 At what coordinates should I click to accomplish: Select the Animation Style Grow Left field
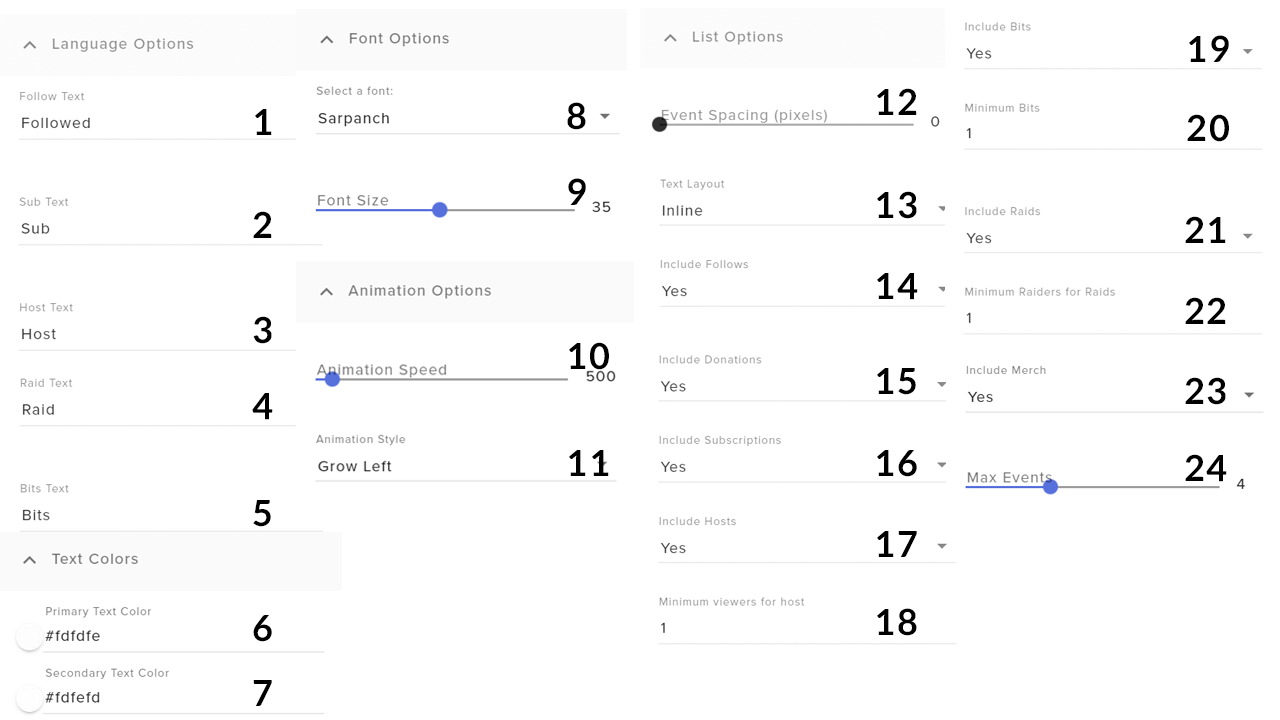(x=466, y=466)
